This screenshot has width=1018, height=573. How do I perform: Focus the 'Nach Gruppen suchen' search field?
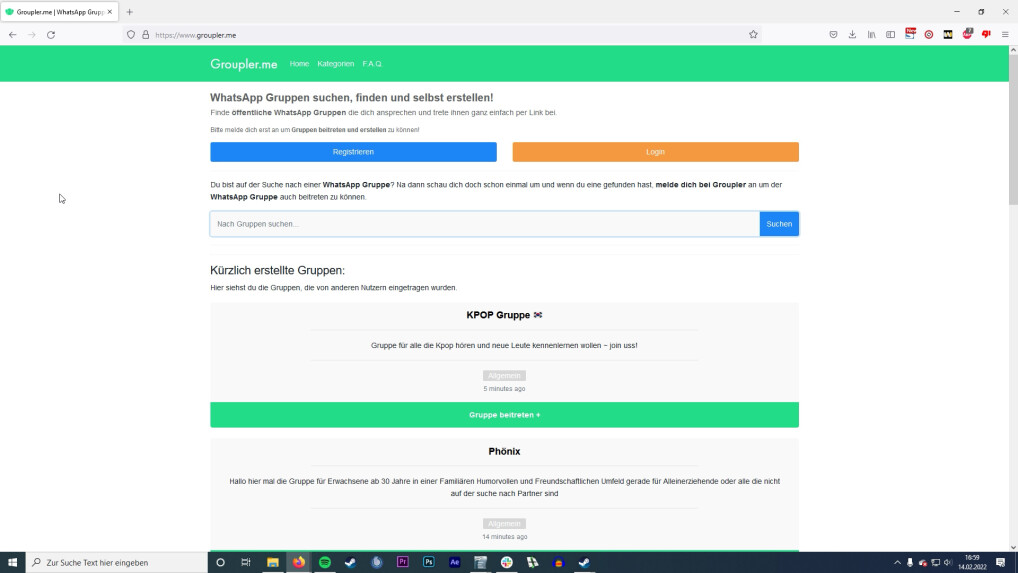click(484, 224)
